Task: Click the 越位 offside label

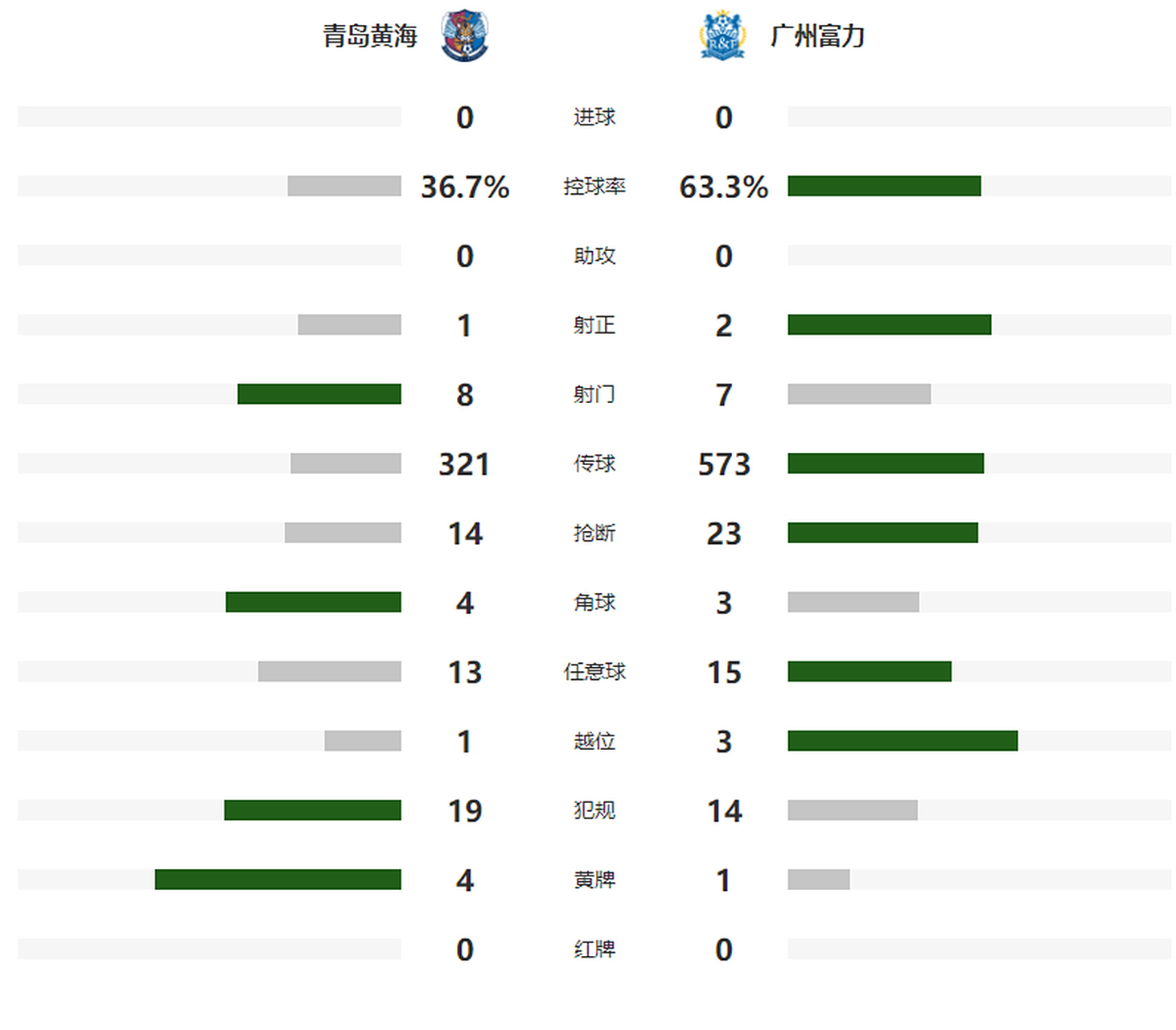Action: [x=594, y=741]
